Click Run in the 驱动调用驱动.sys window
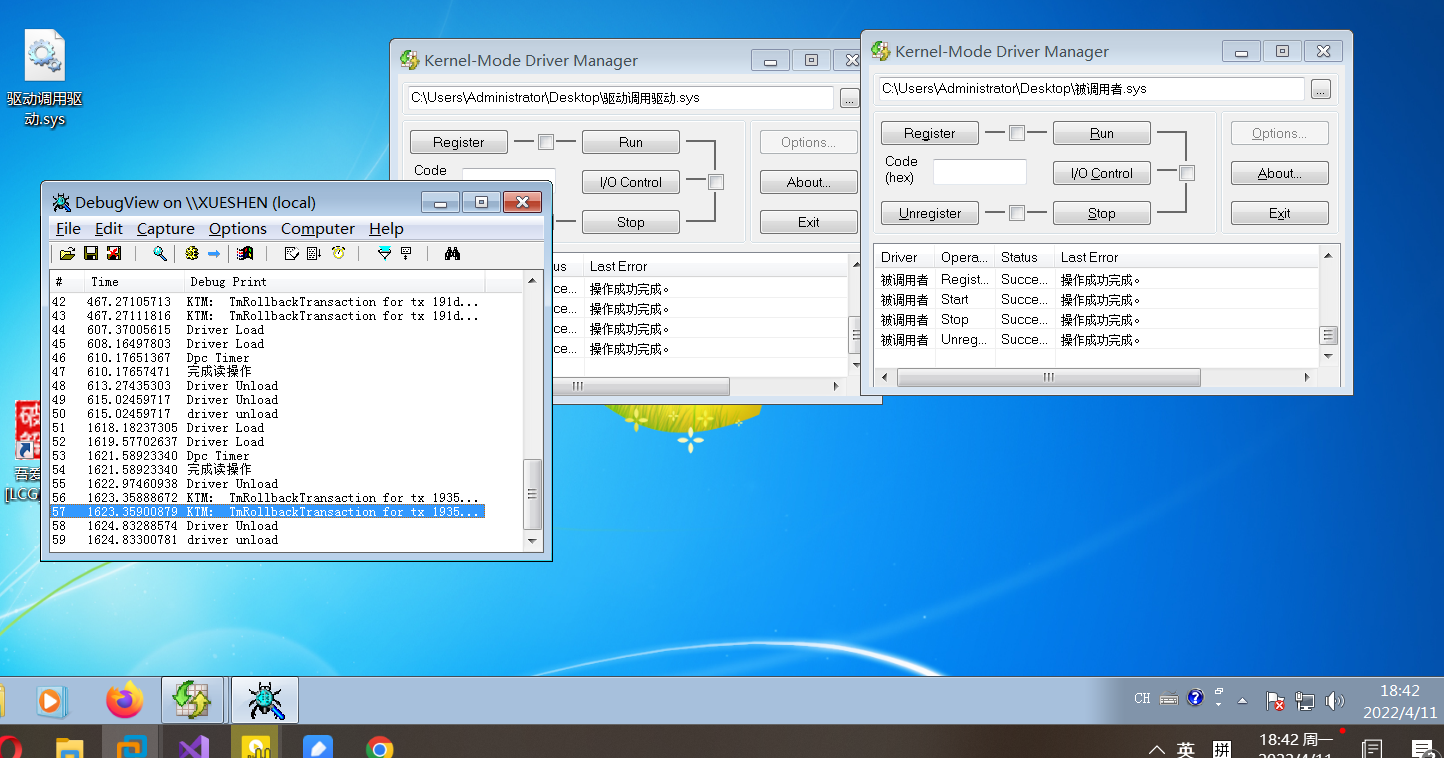This screenshot has height=758, width=1444. coord(631,142)
